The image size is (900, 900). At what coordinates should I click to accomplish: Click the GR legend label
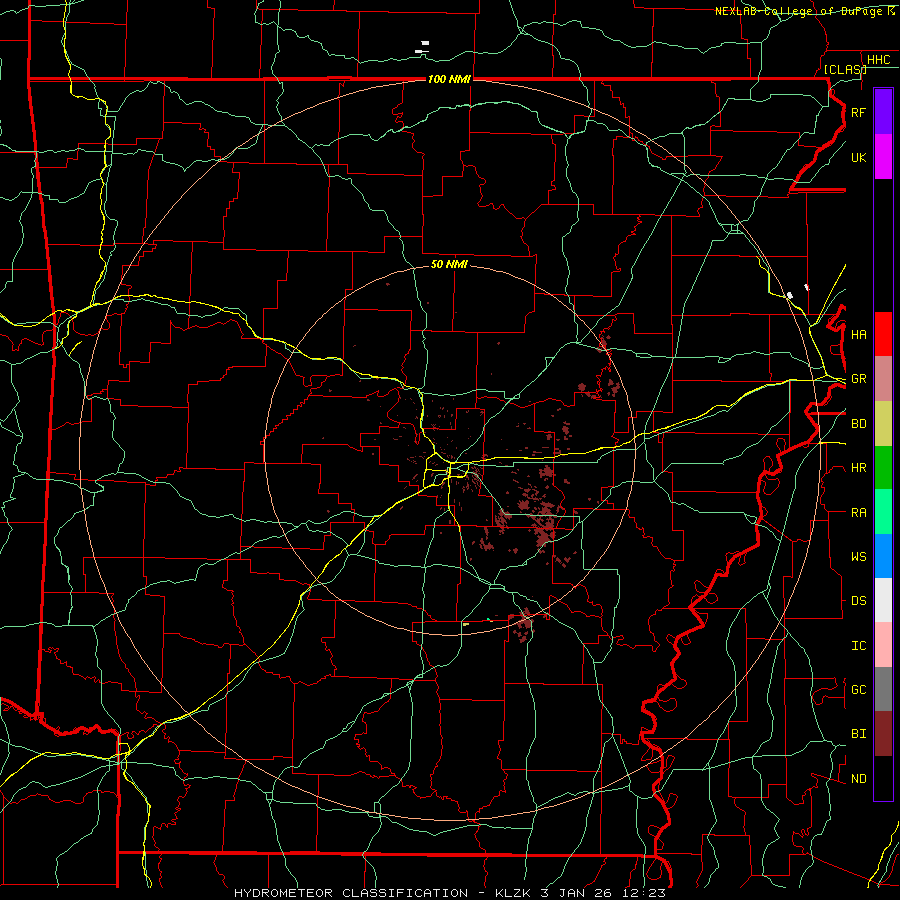858,379
